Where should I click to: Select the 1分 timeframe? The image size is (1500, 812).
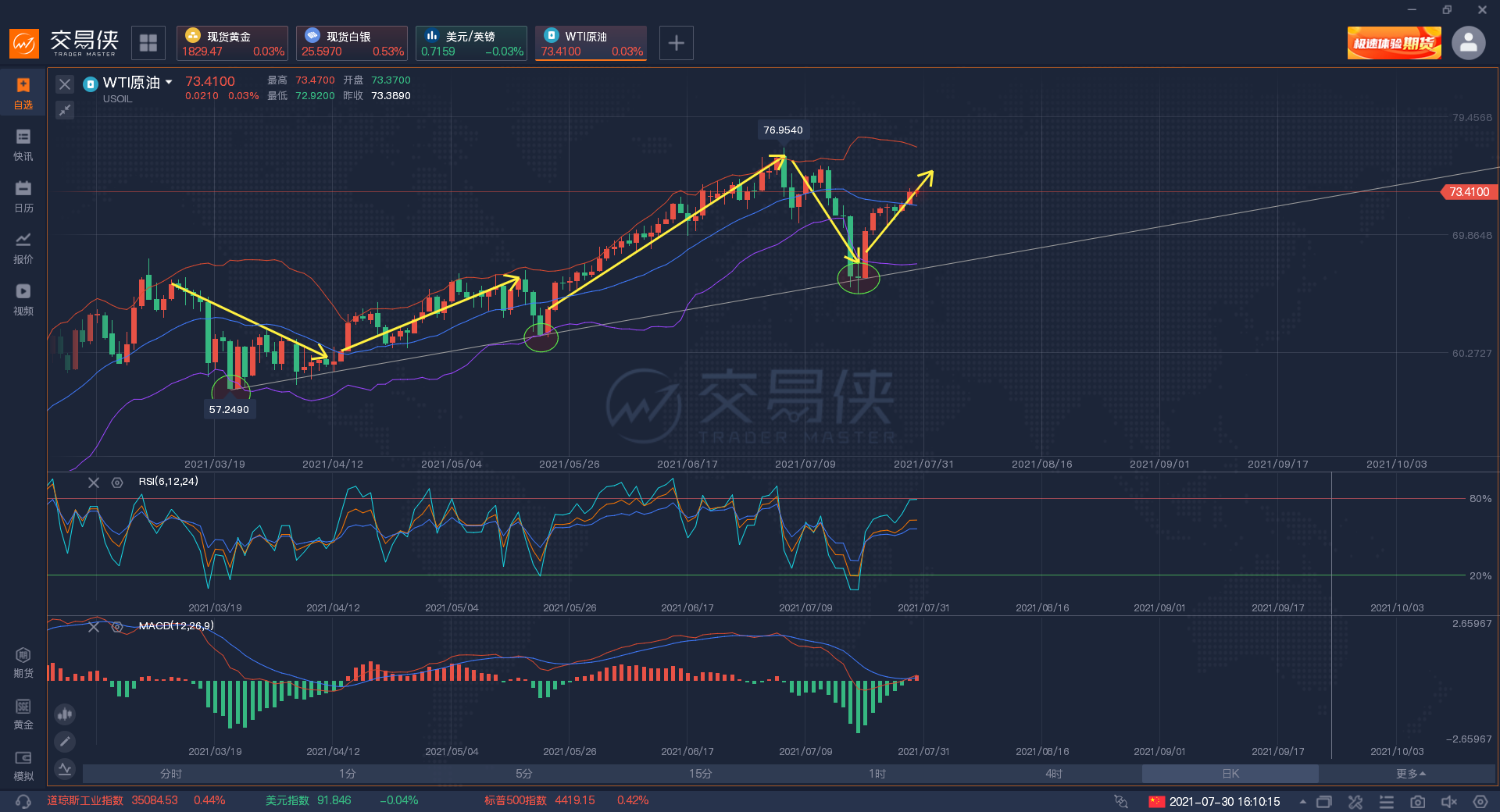coord(348,774)
